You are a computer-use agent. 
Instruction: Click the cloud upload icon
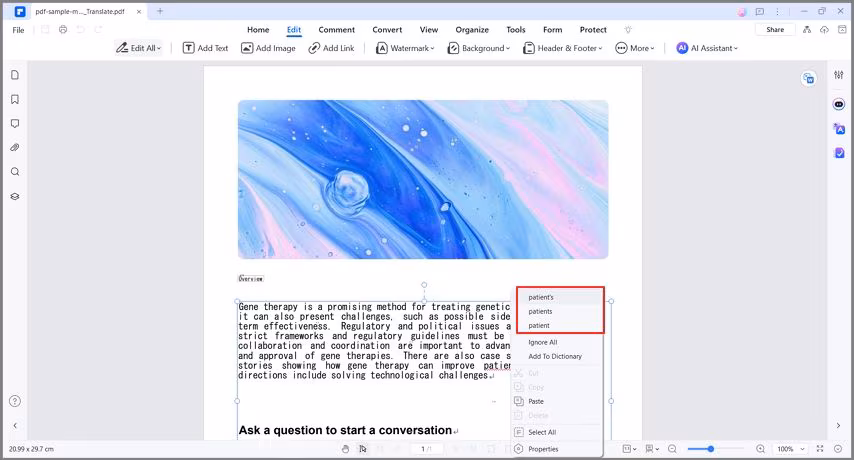pyautogui.click(x=825, y=30)
